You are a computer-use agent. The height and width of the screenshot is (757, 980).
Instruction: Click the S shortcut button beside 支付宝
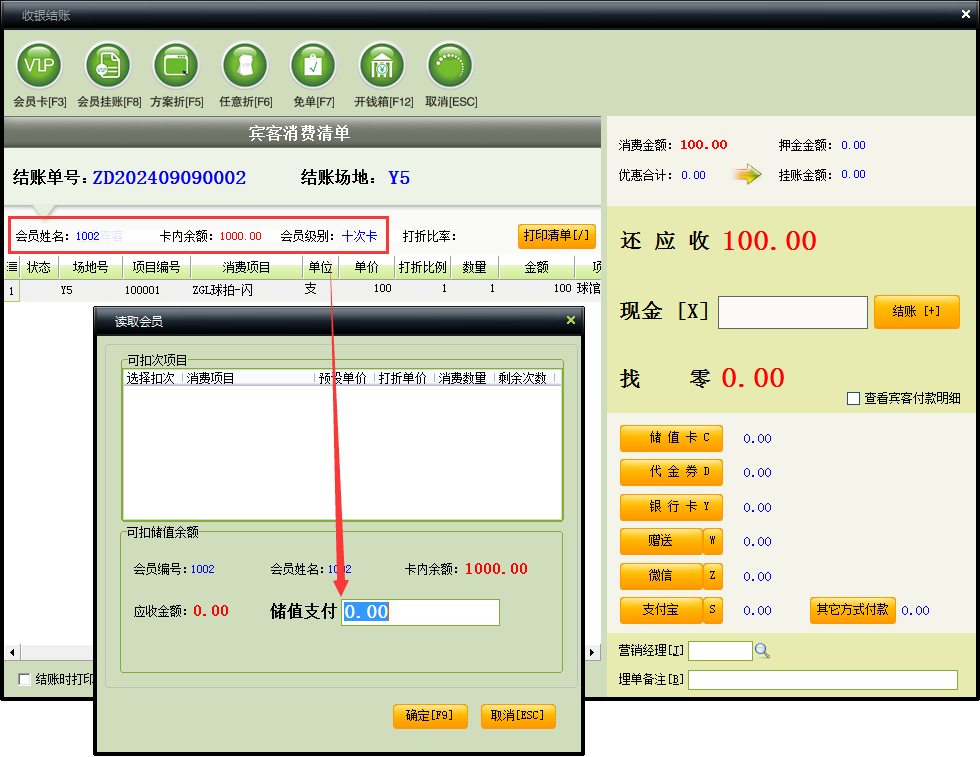[x=712, y=610]
